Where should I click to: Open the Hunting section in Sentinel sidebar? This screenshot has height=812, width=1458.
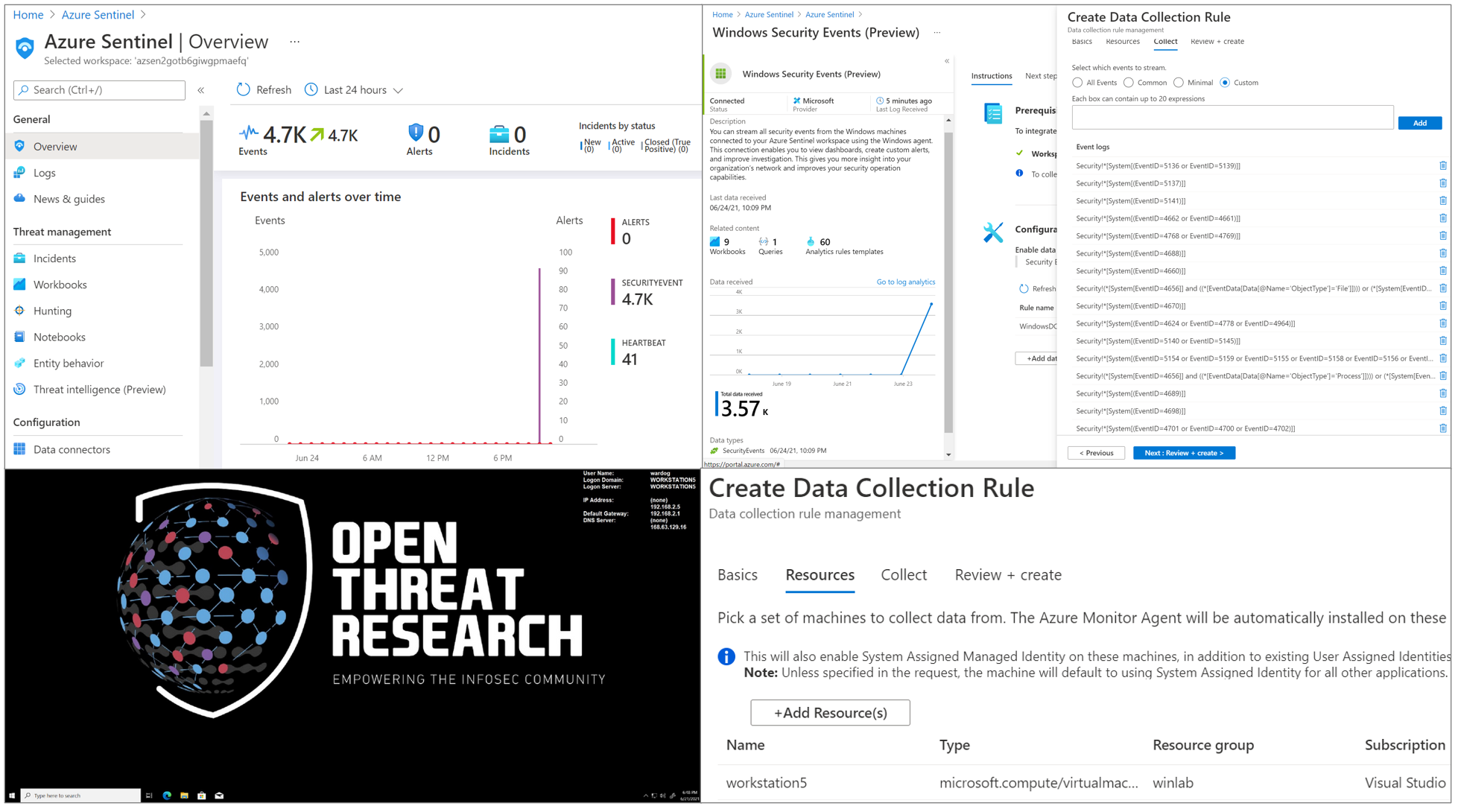point(52,311)
